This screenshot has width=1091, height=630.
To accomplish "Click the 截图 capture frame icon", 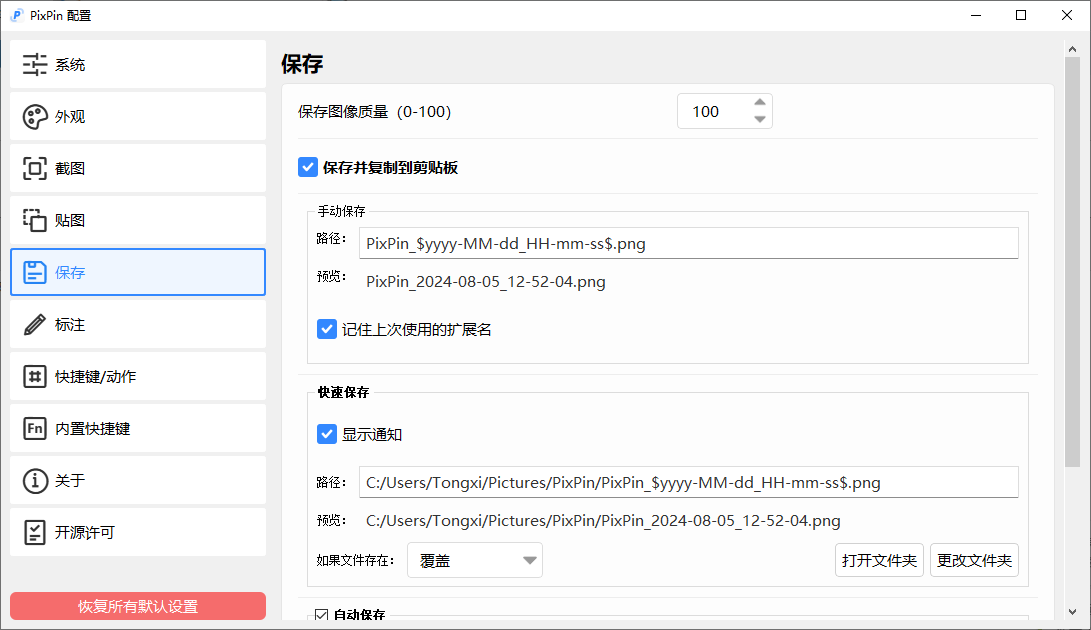I will coord(35,168).
